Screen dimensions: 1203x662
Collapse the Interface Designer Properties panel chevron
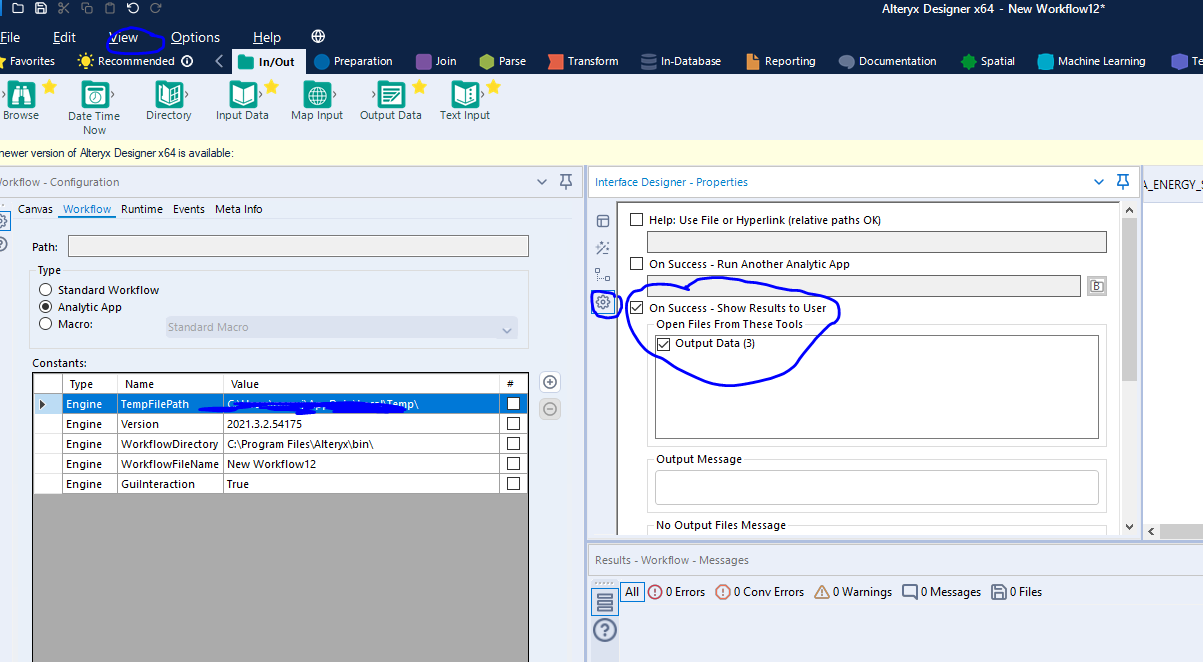click(x=1098, y=181)
